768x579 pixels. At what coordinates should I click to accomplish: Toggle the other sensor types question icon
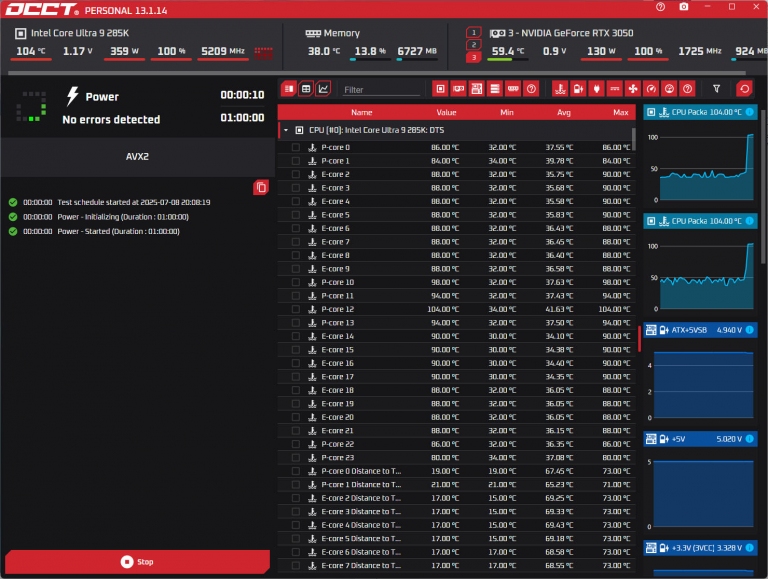687,89
